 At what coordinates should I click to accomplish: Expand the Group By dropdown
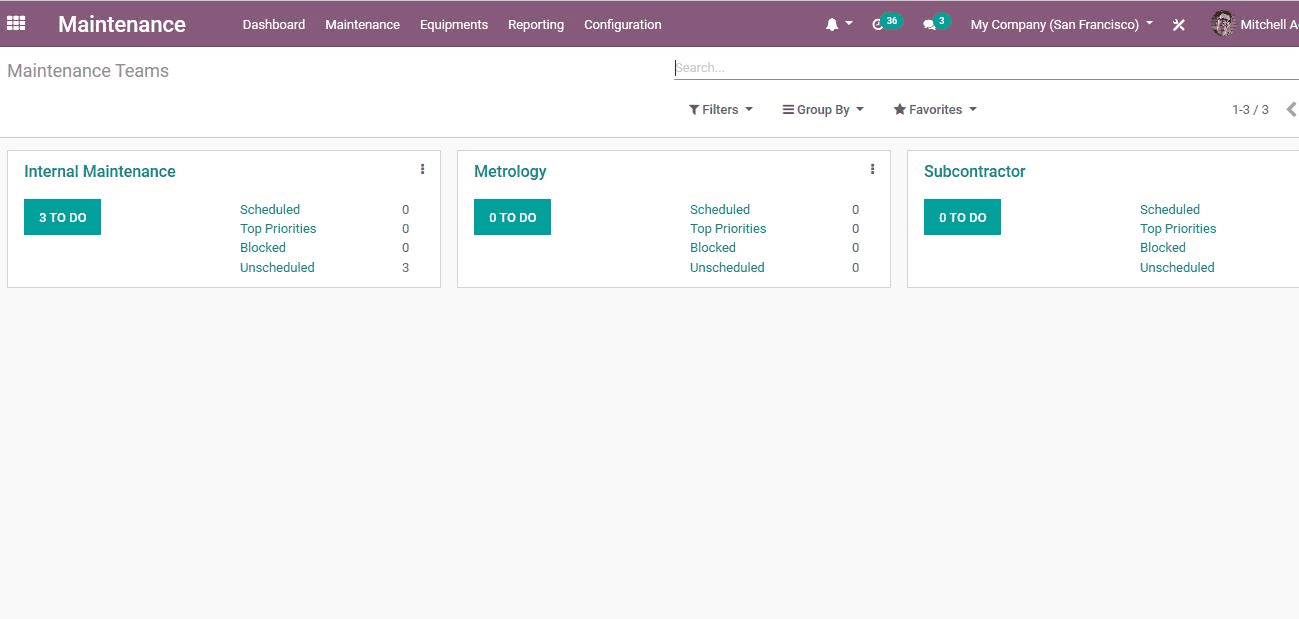point(823,110)
